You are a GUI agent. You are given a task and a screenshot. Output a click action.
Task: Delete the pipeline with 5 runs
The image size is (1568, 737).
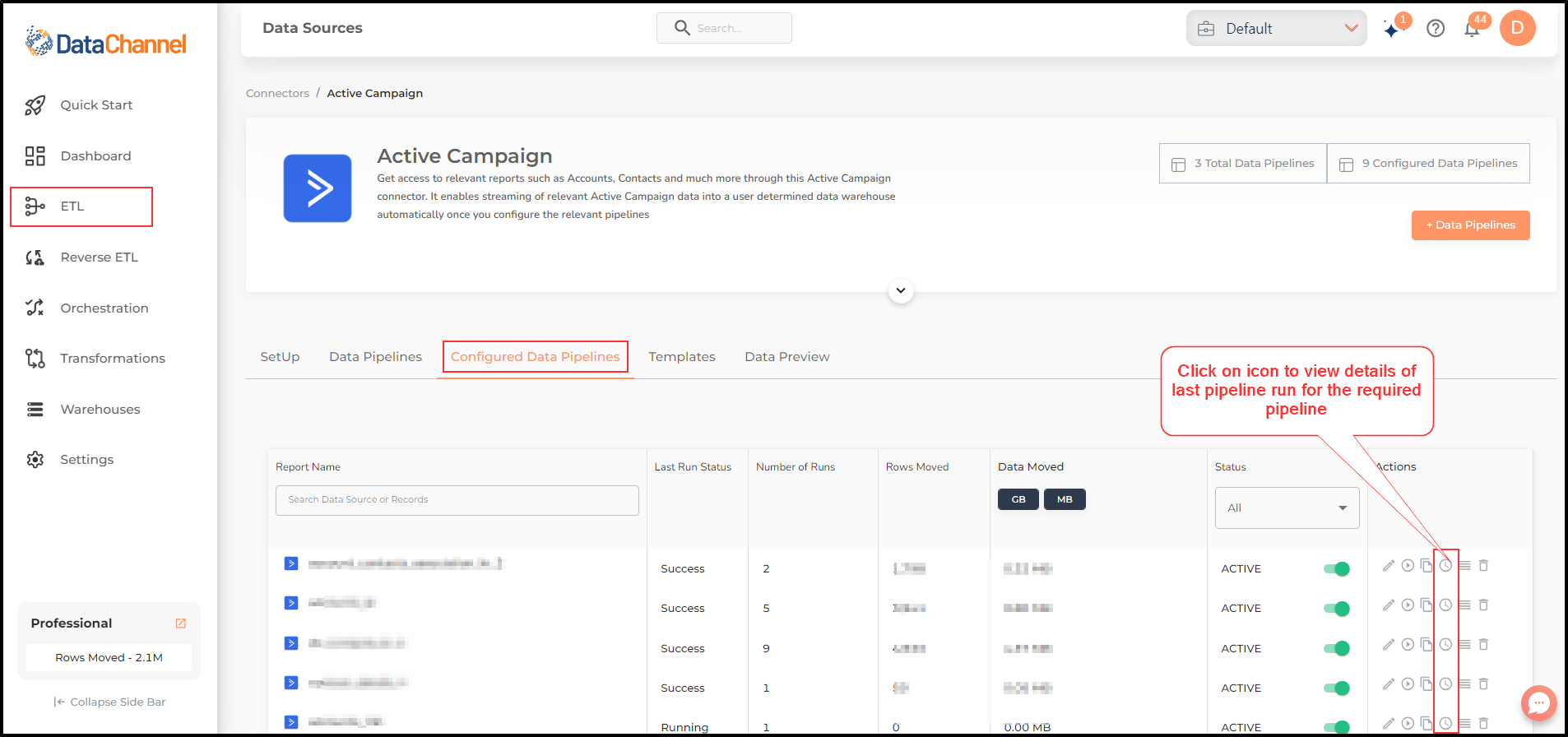[1483, 605]
